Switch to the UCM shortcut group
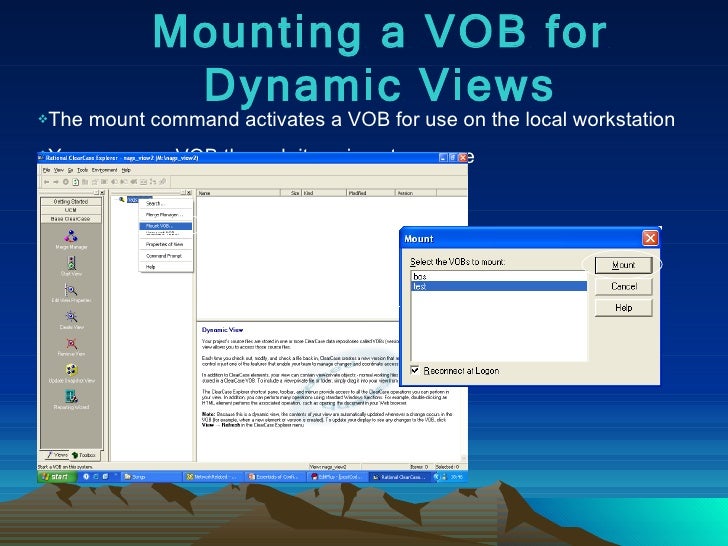Image resolution: width=728 pixels, height=546 pixels. tap(71, 210)
